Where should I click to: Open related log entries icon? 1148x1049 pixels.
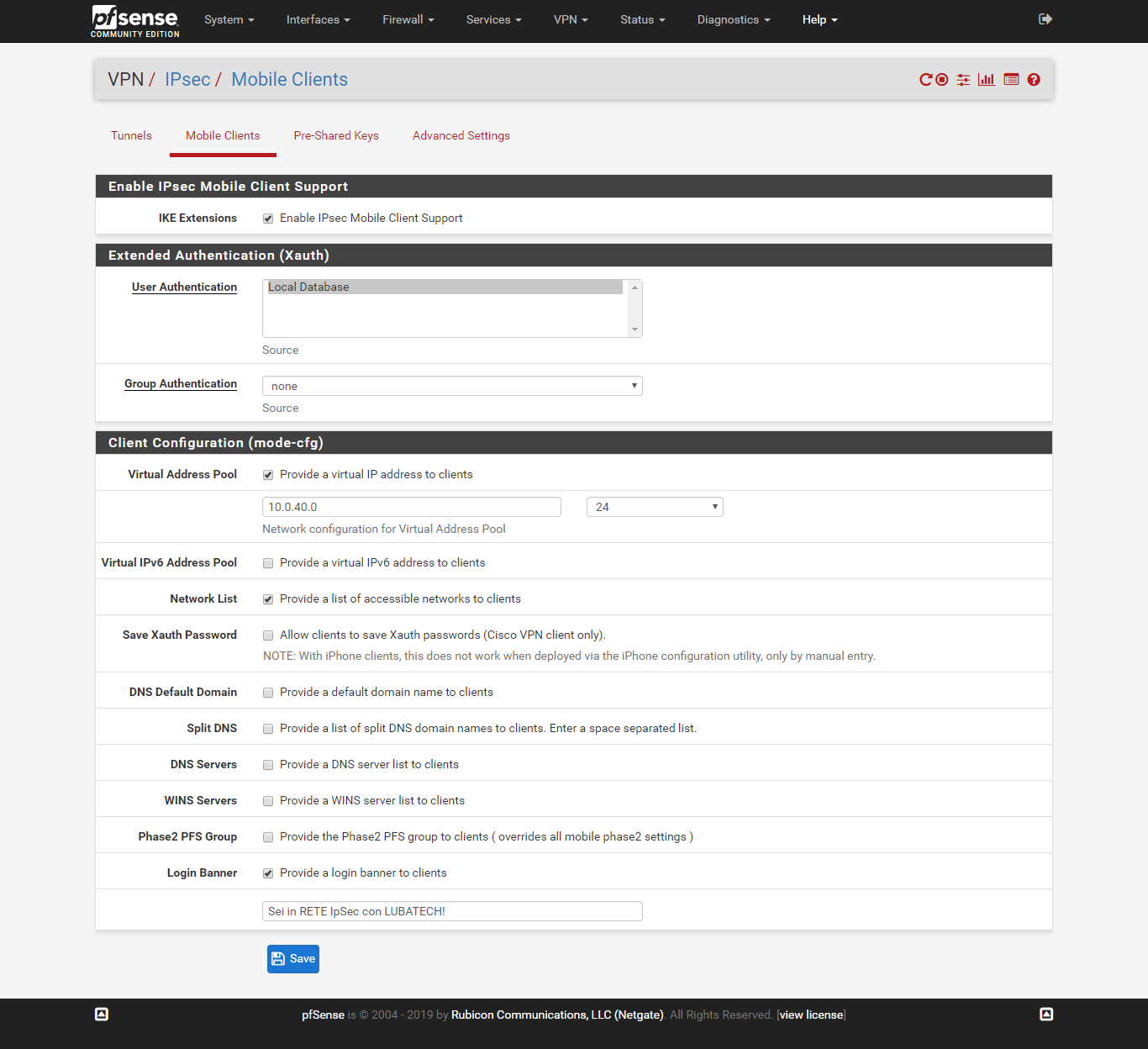(1011, 79)
